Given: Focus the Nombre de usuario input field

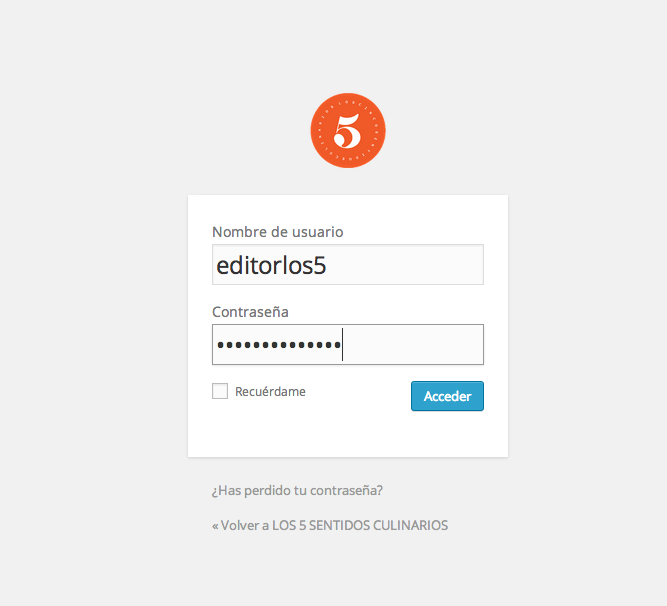Looking at the screenshot, I should point(348,265).
